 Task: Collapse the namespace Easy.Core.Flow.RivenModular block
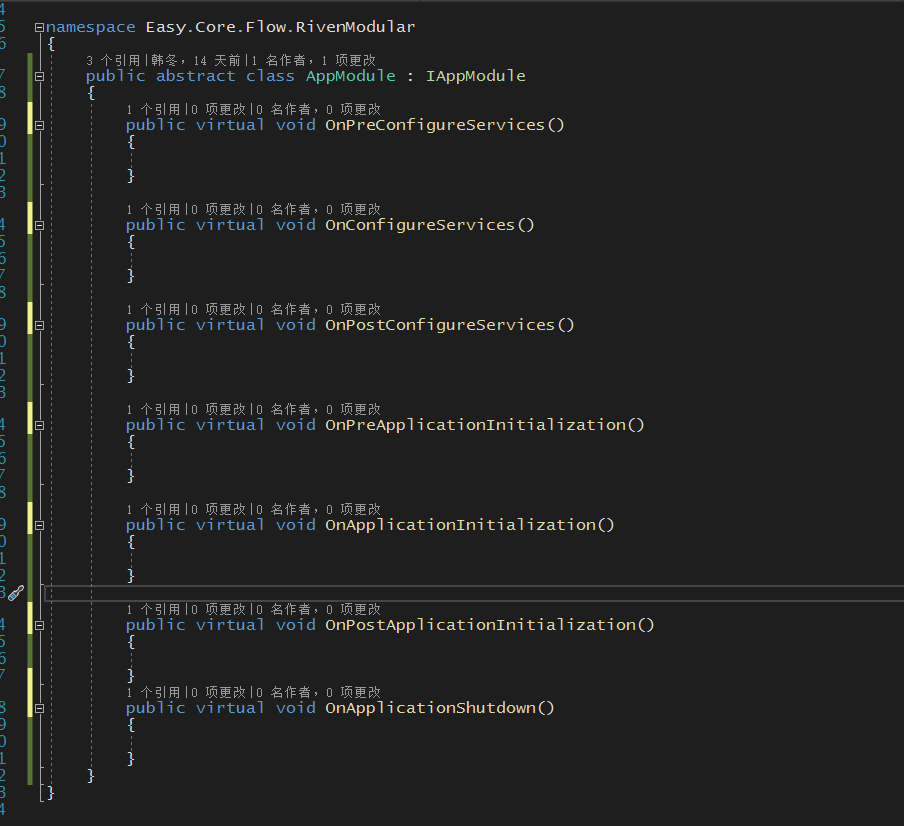[39, 27]
